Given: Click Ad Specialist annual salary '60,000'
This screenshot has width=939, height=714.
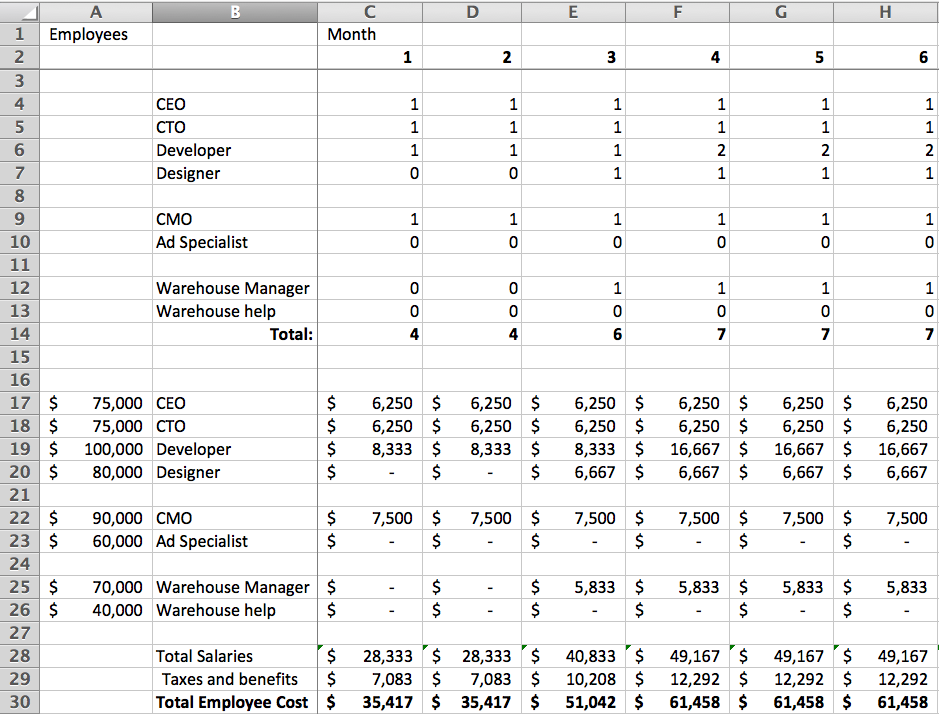Looking at the screenshot, I should coord(96,541).
